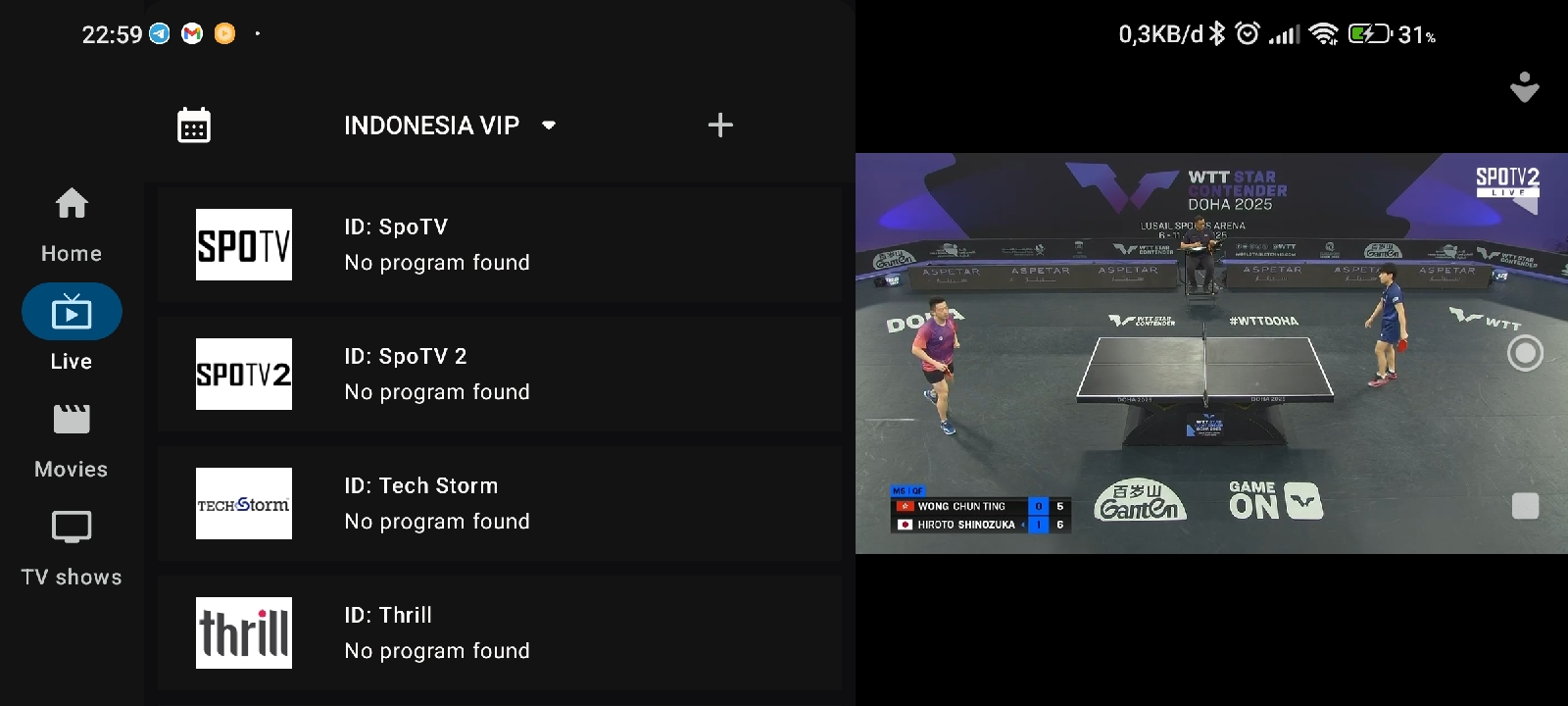Tap the Telegram notification icon in status bar
The image size is (1568, 706).
tap(160, 34)
